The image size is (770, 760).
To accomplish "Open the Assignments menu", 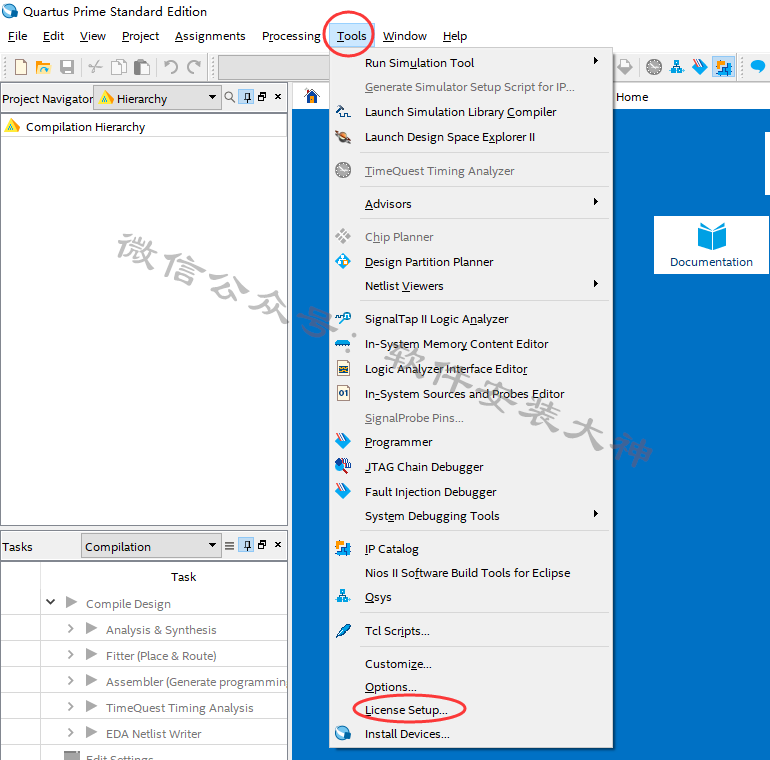I will [x=210, y=36].
